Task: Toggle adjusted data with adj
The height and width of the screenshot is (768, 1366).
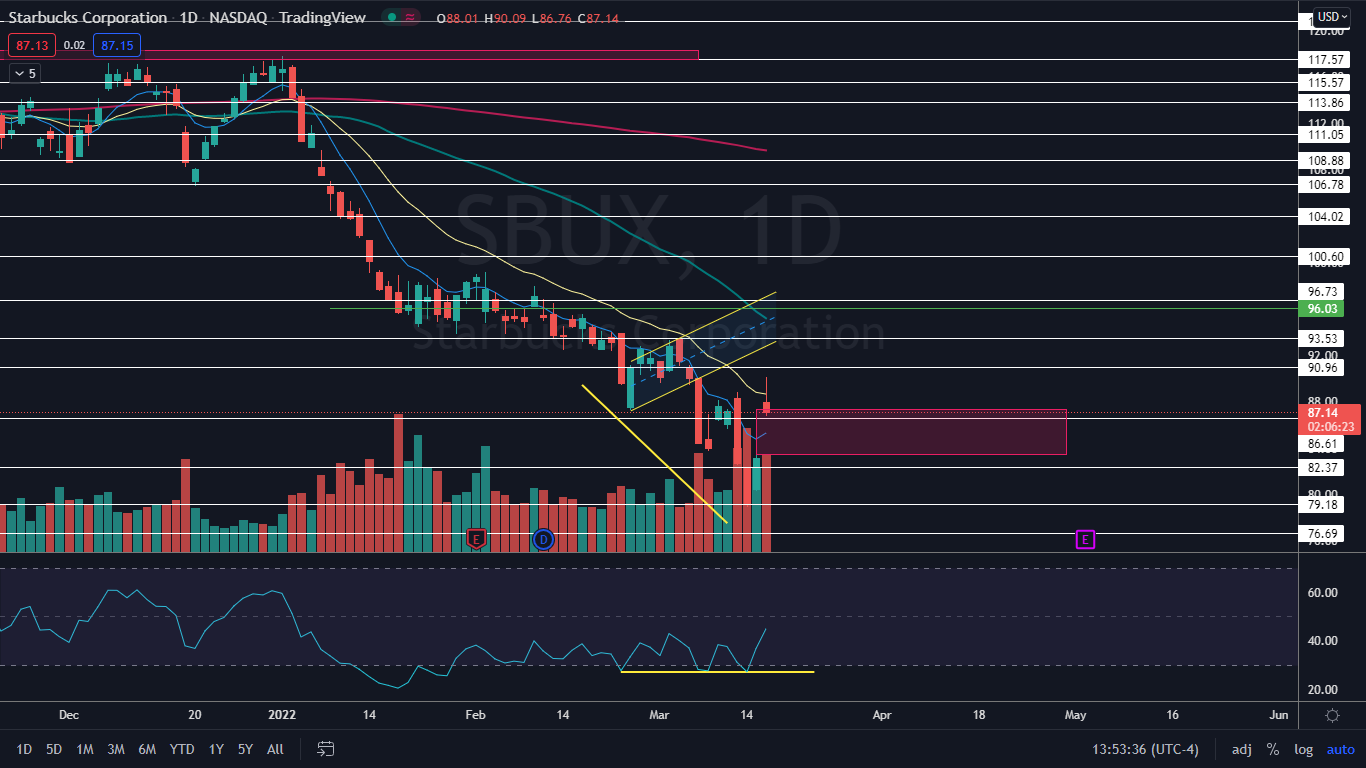Action: pos(1241,749)
